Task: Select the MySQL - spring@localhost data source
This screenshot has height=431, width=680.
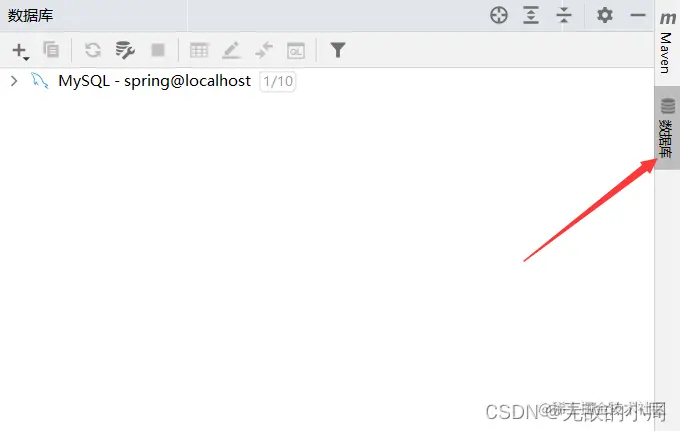Action: [x=154, y=81]
